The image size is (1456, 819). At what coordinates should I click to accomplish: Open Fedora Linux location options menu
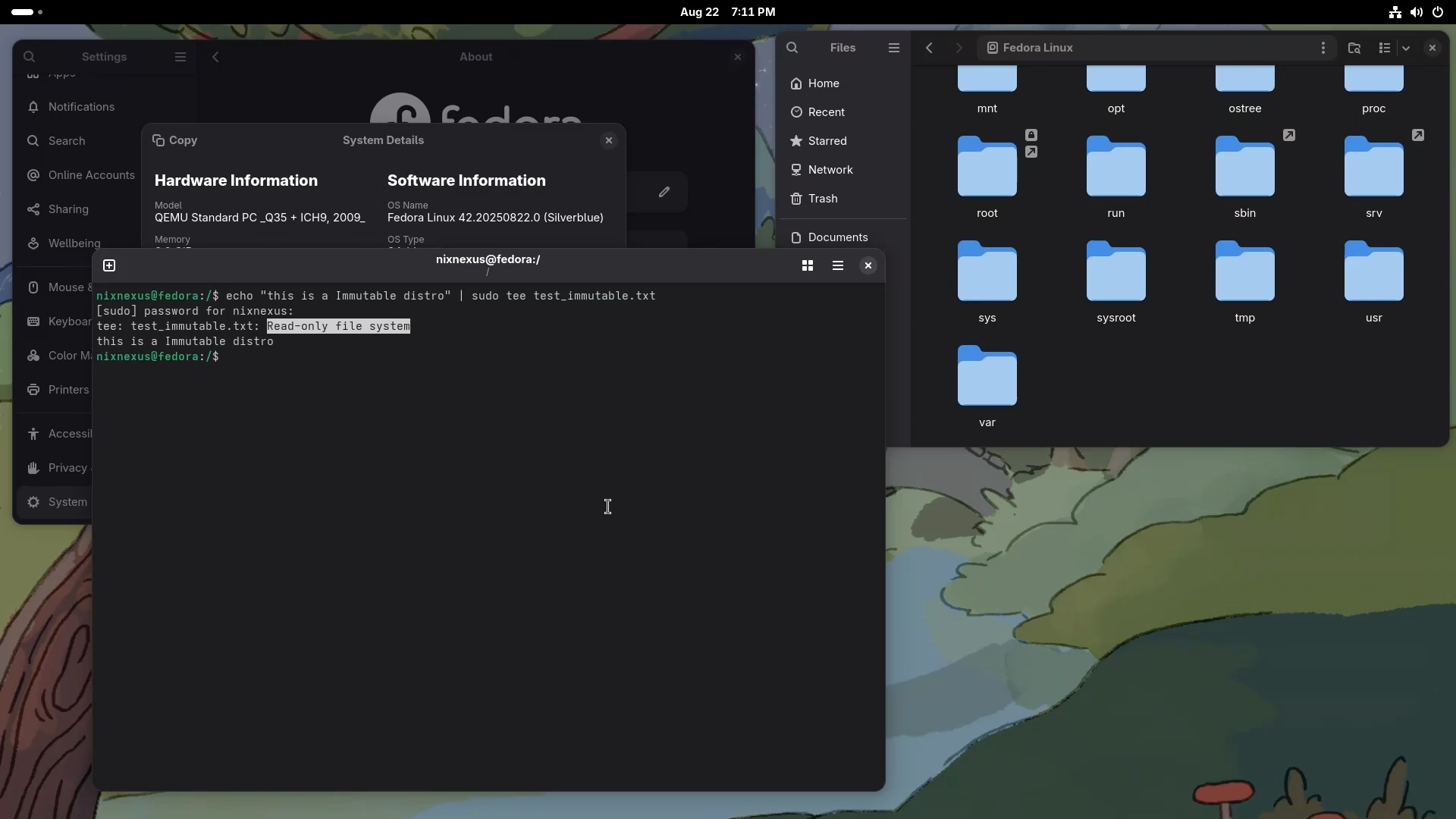click(x=1323, y=48)
